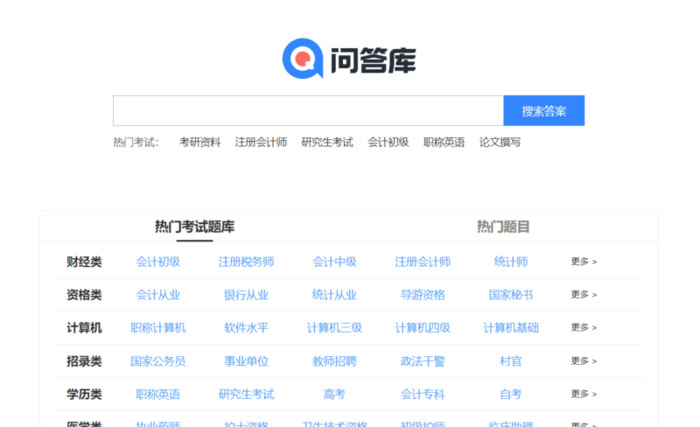The image size is (700, 427).
Task: Open the 会计从业 question bank
Action: click(158, 295)
